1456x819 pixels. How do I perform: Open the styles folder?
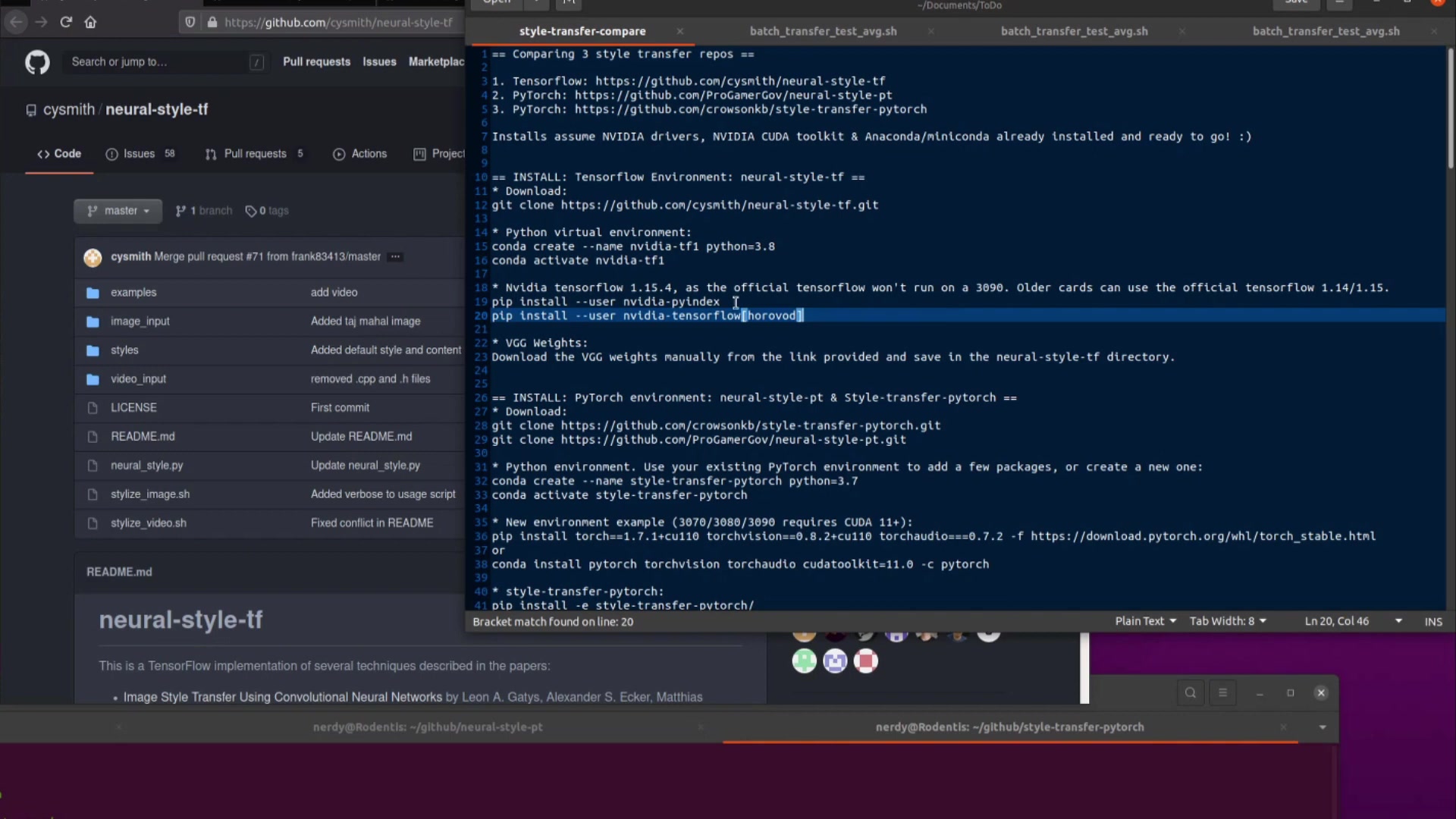pyautogui.click(x=124, y=350)
